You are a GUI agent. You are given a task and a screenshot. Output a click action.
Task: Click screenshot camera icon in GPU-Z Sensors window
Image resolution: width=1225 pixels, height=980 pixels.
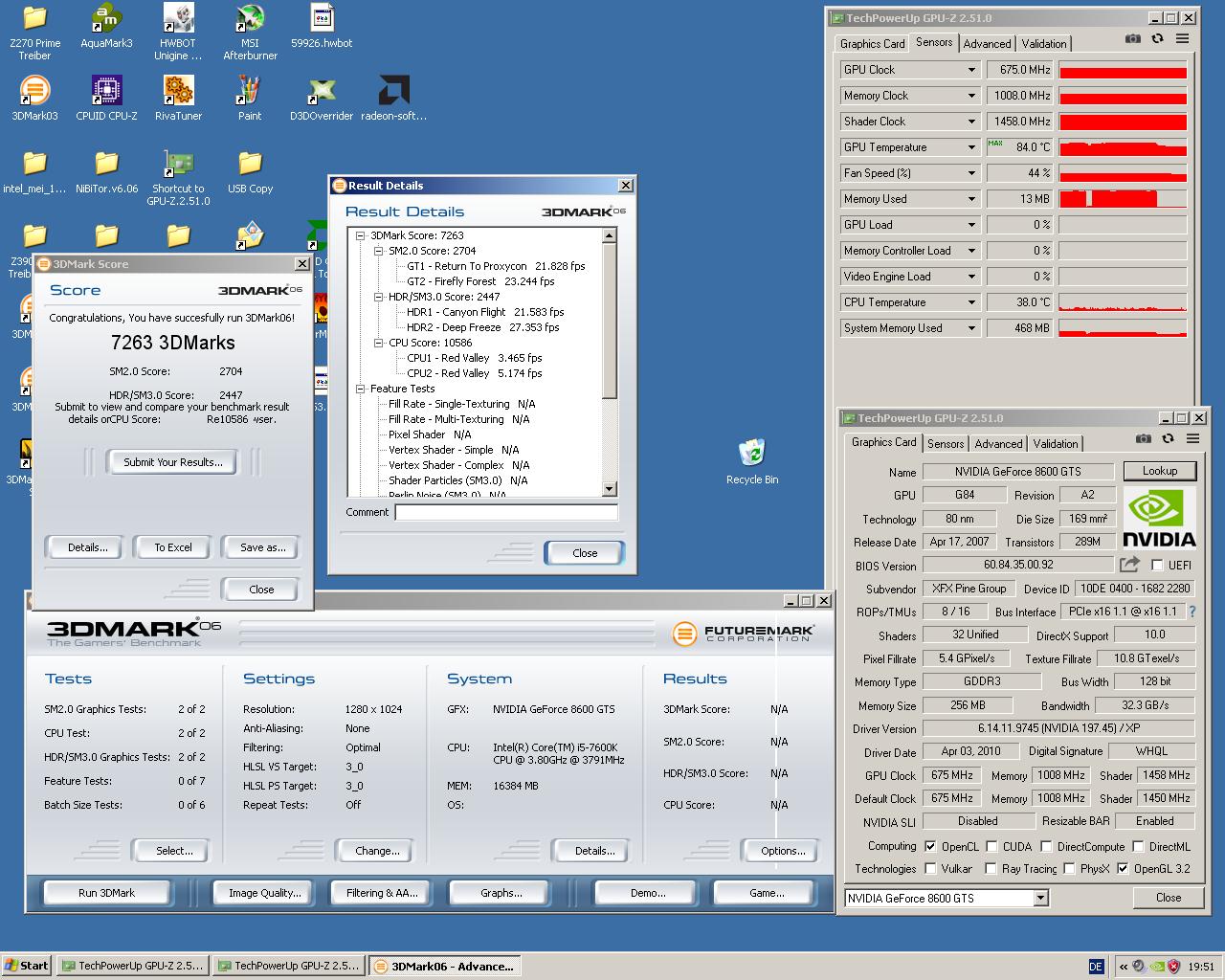click(1132, 38)
